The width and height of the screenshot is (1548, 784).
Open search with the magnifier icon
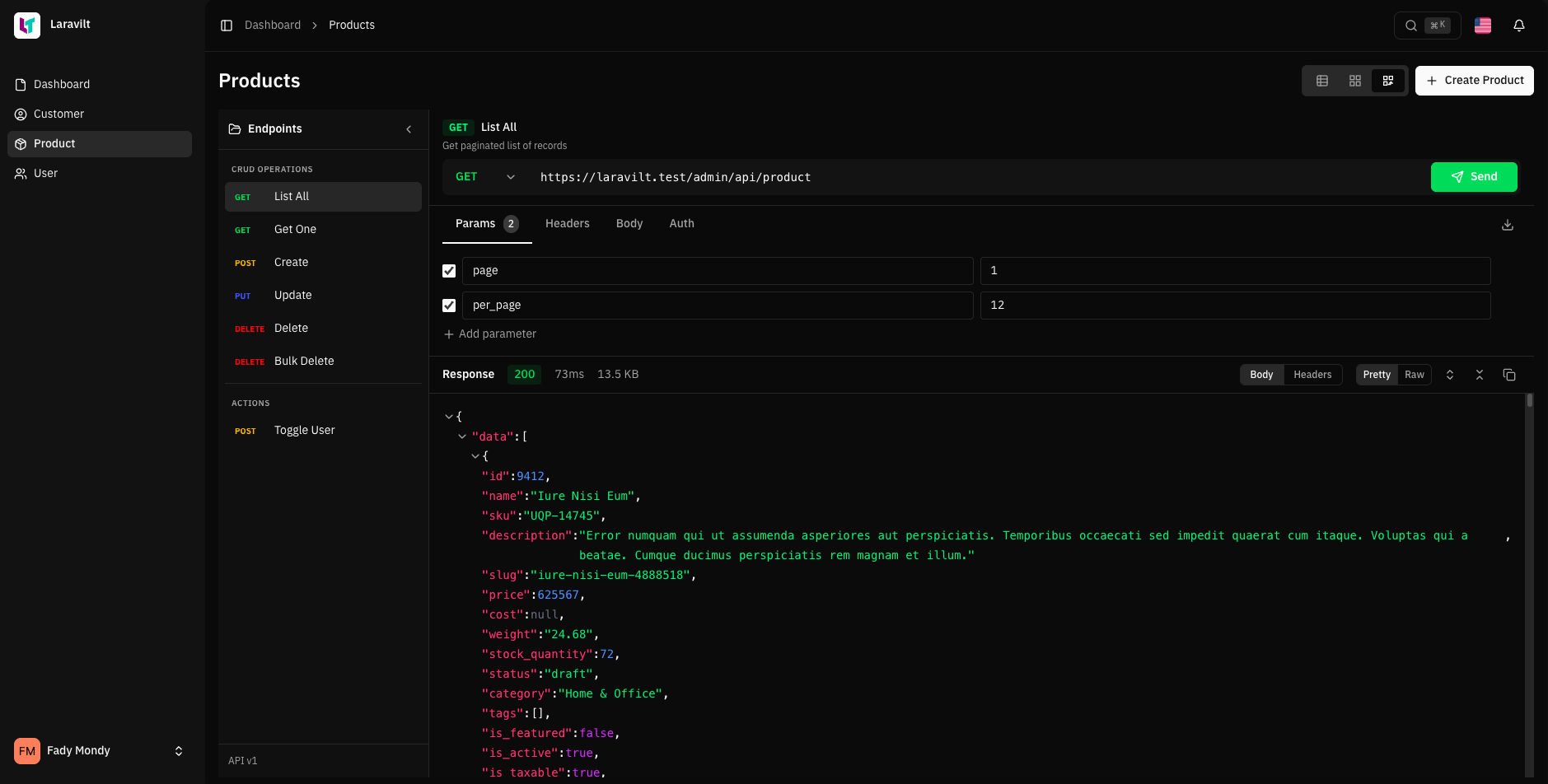click(x=1411, y=26)
